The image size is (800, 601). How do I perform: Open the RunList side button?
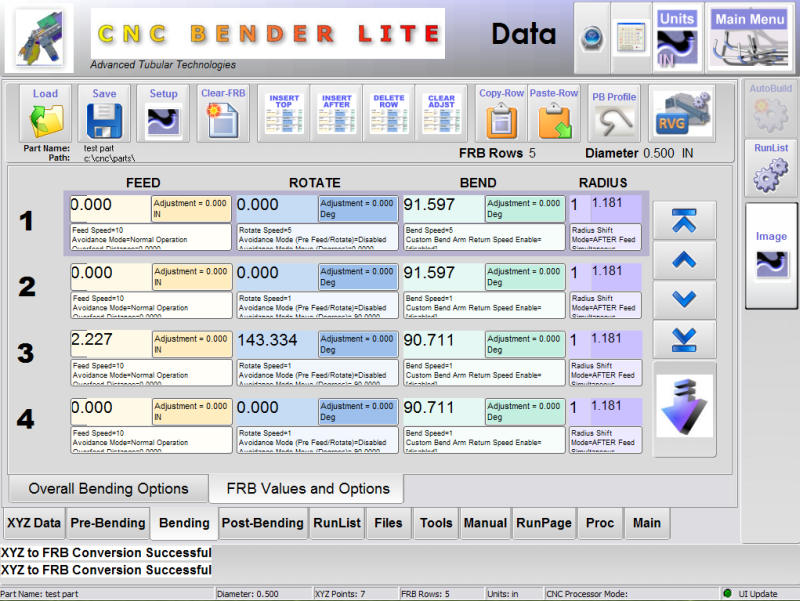[770, 168]
